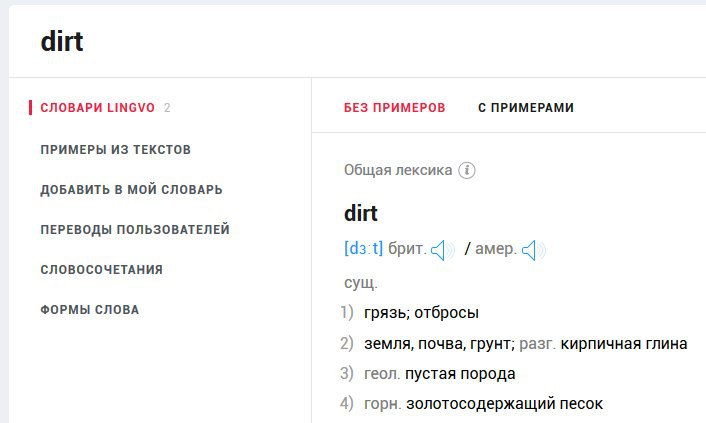Click translation 'земля, почва, грунт'
Screen dimensions: 706x423
[439, 344]
